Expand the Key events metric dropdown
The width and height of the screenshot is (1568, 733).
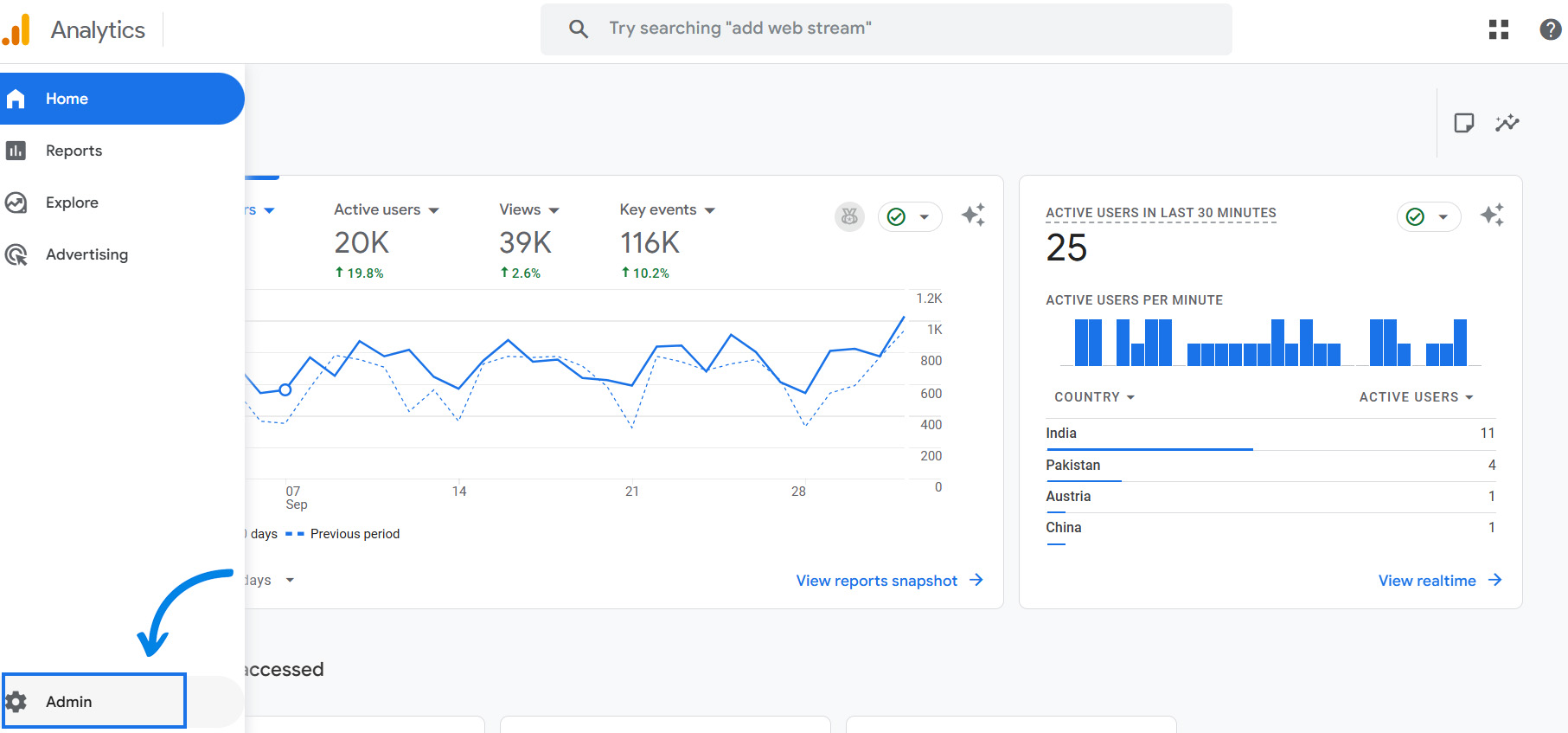point(667,210)
